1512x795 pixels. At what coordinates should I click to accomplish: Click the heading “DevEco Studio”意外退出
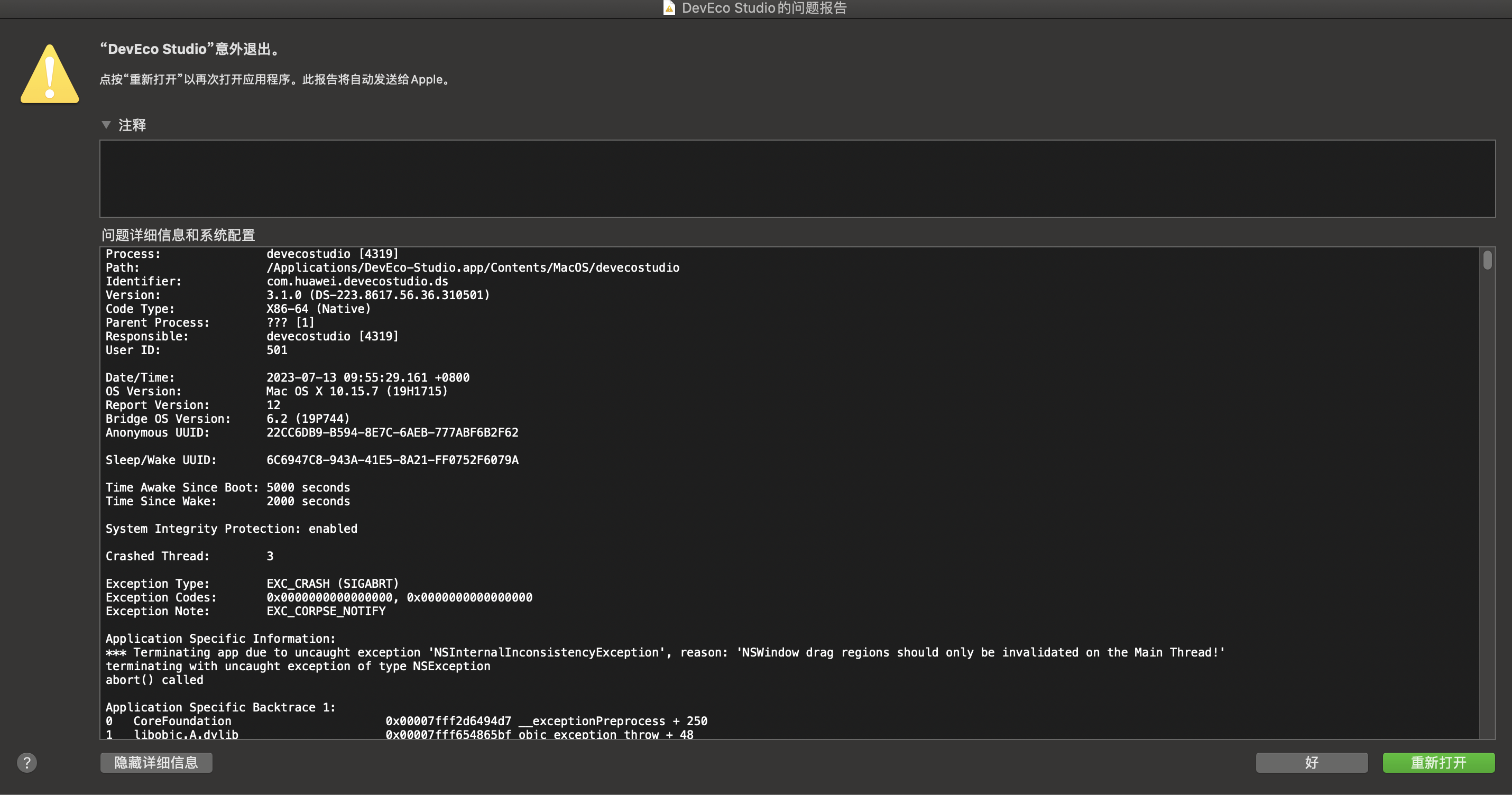pos(191,49)
